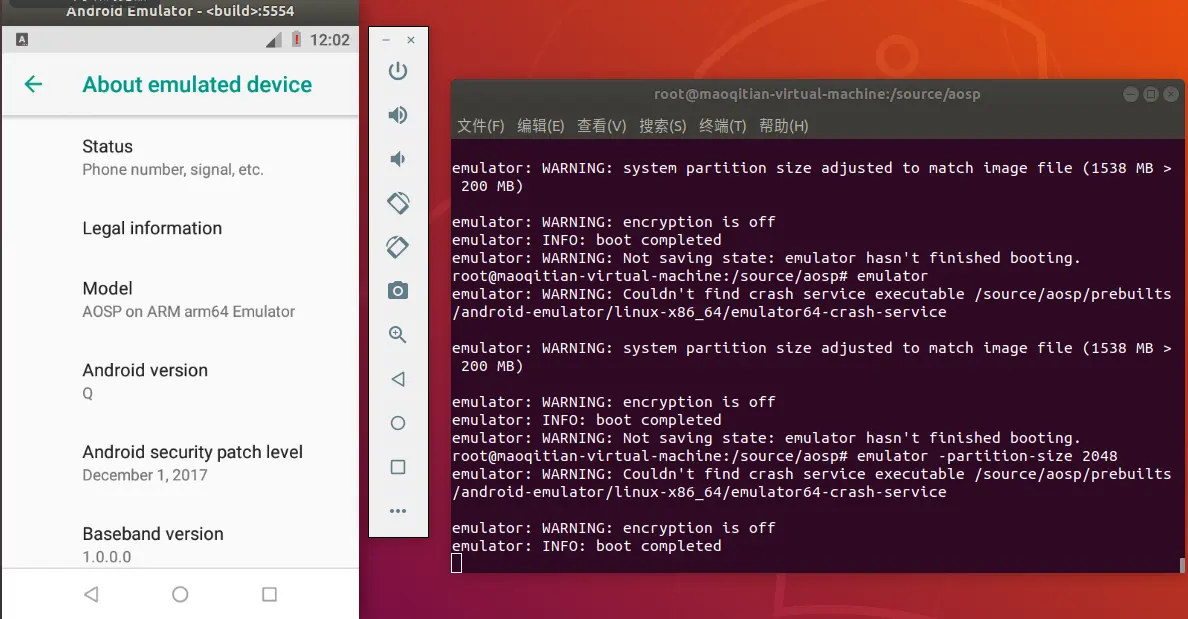Click the sidebar Back triangle icon
The height and width of the screenshot is (619, 1188).
point(398,379)
